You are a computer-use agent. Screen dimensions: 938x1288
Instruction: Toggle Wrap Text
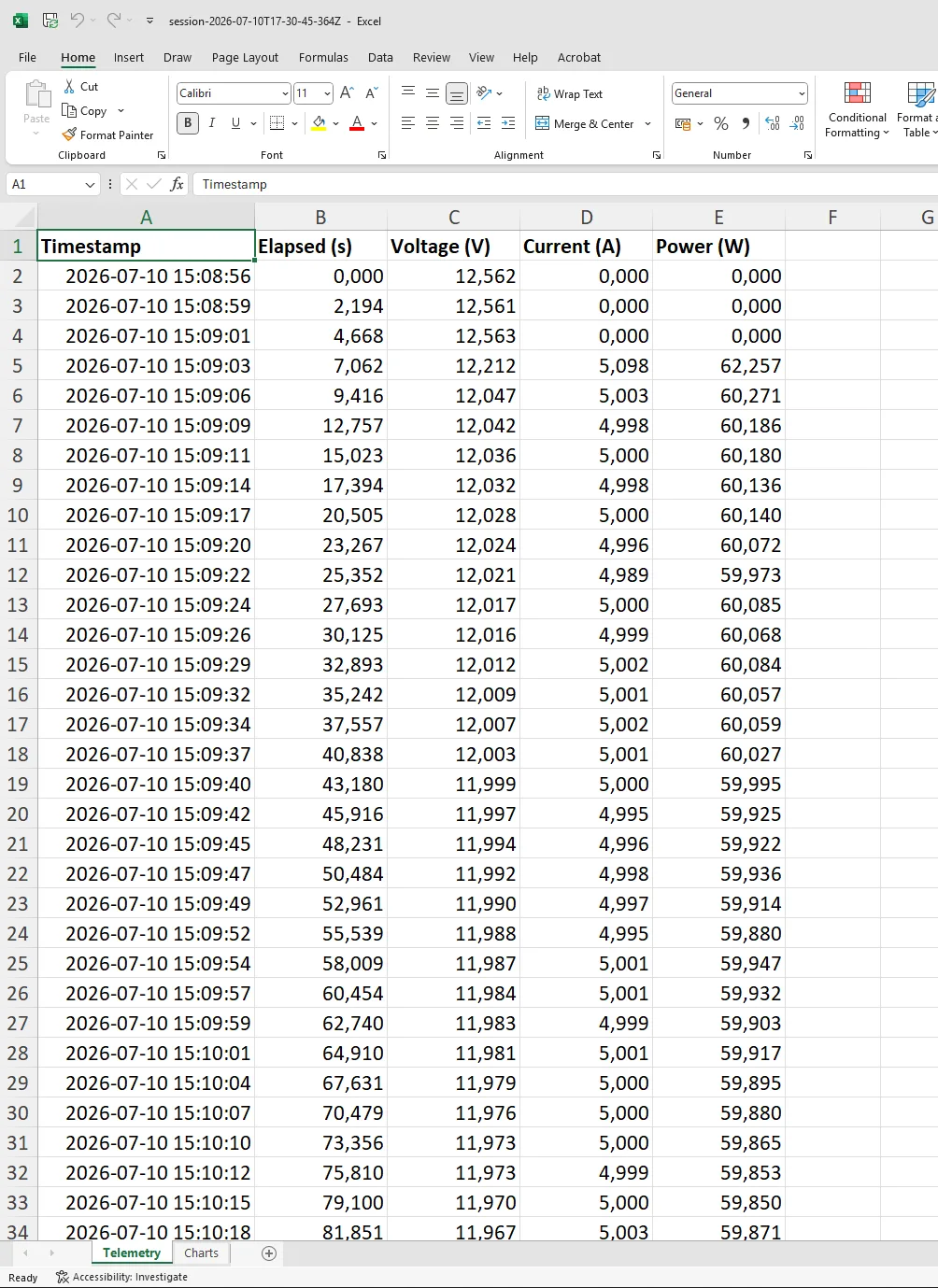pos(570,93)
